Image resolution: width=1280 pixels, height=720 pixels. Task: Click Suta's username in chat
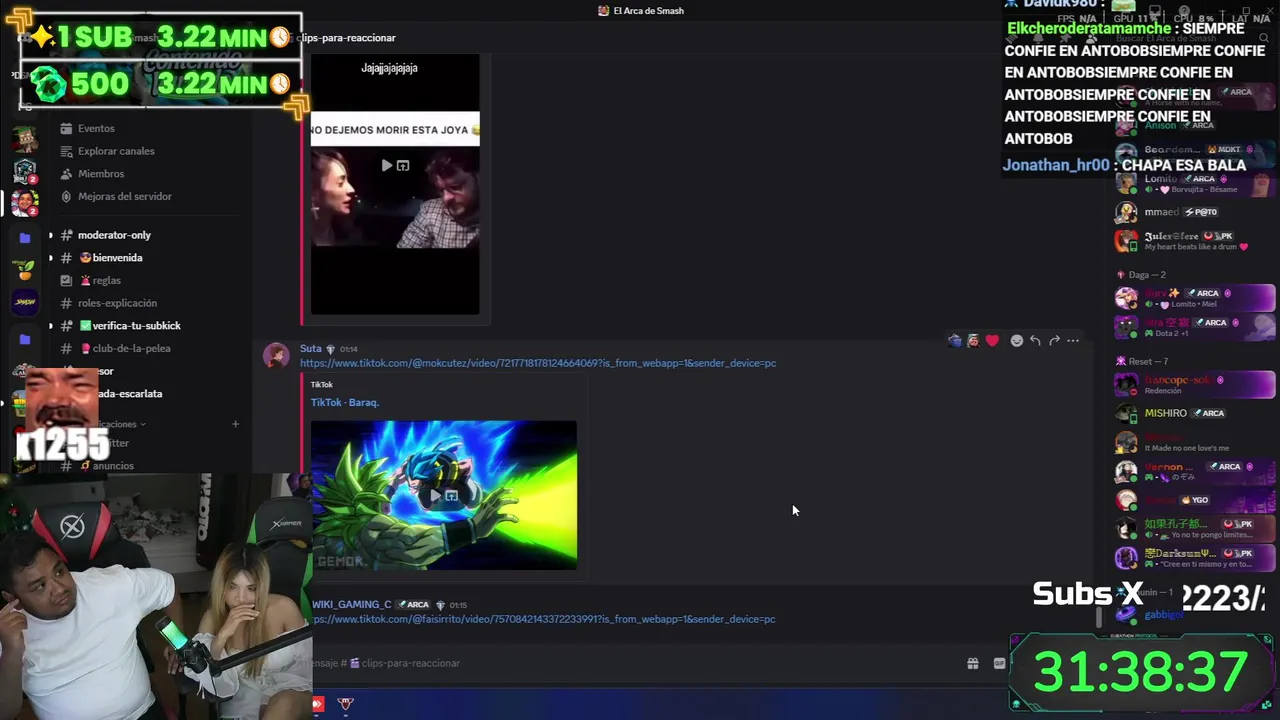(311, 349)
